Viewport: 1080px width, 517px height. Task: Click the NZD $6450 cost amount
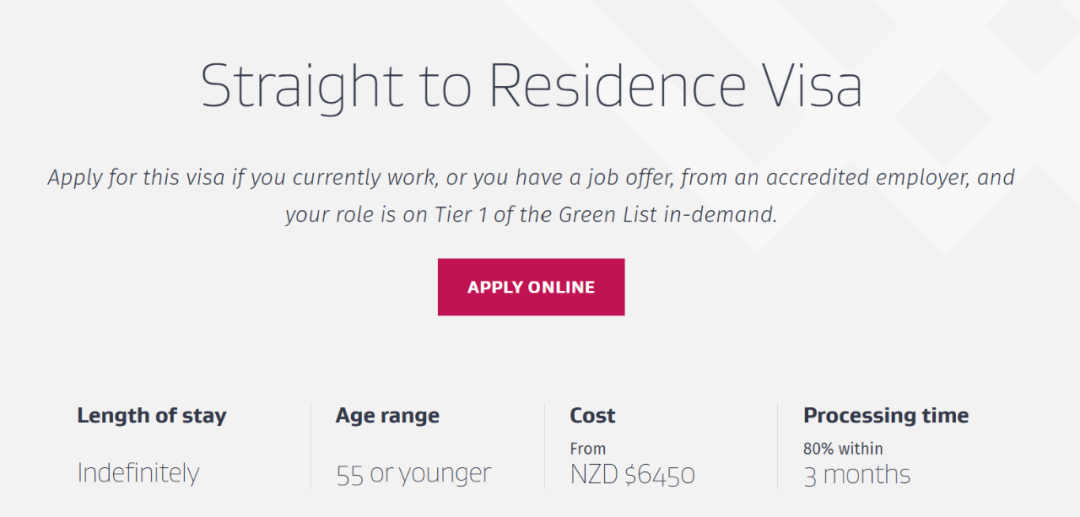(632, 473)
